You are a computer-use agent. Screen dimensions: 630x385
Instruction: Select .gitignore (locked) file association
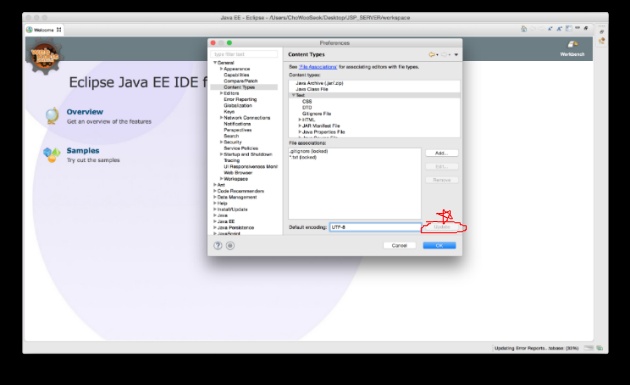pyautogui.click(x=309, y=152)
